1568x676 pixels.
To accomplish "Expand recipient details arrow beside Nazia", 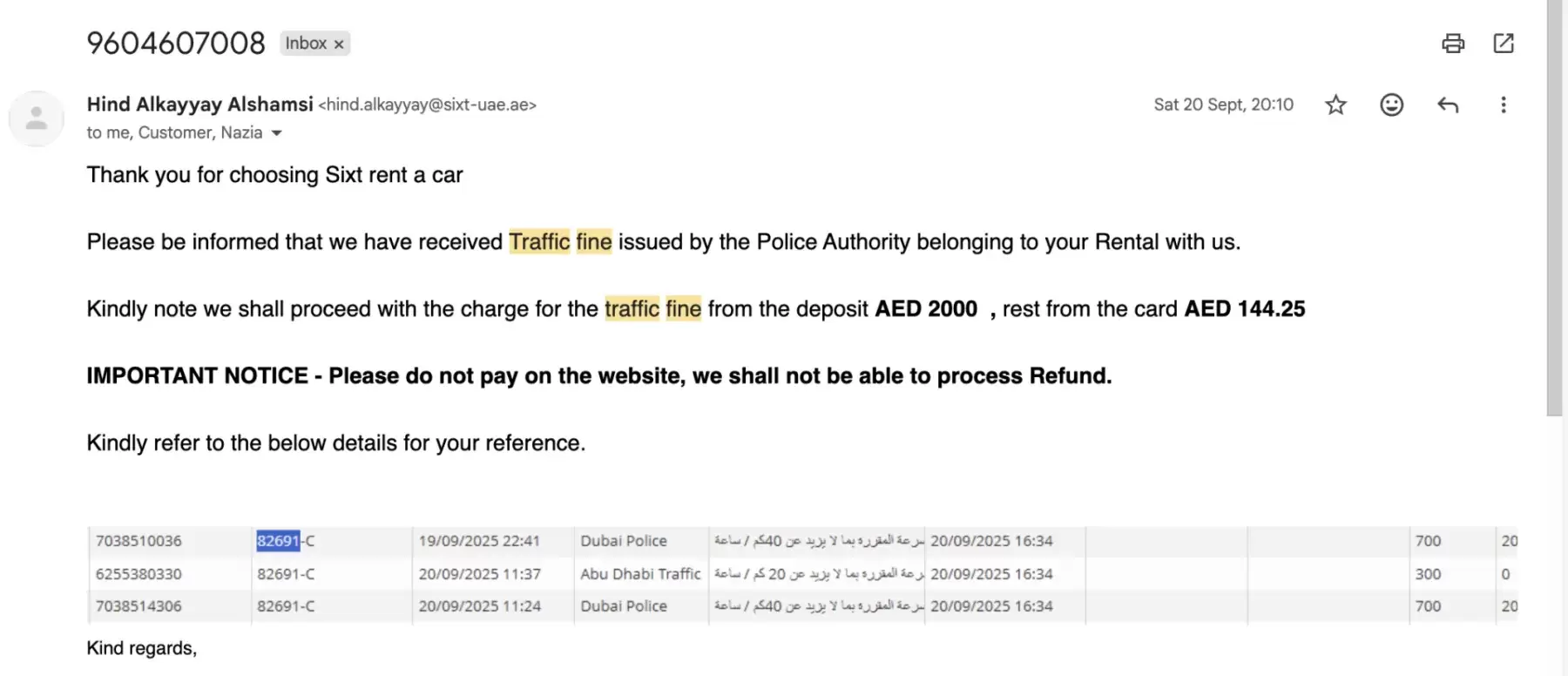I will [277, 133].
